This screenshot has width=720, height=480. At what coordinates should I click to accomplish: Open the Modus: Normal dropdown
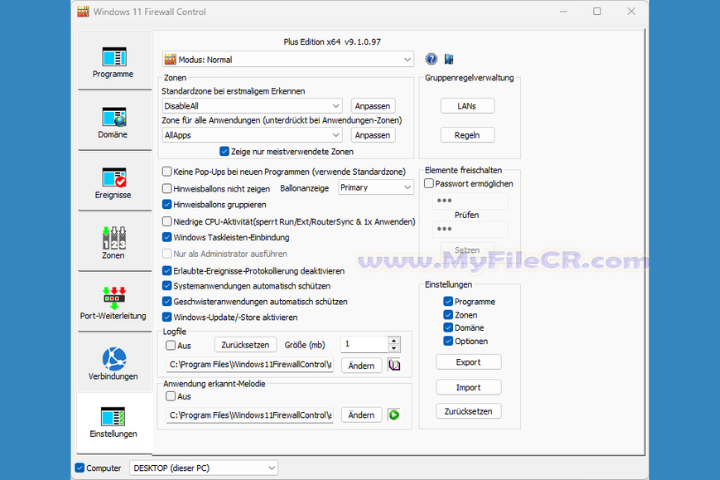288,59
